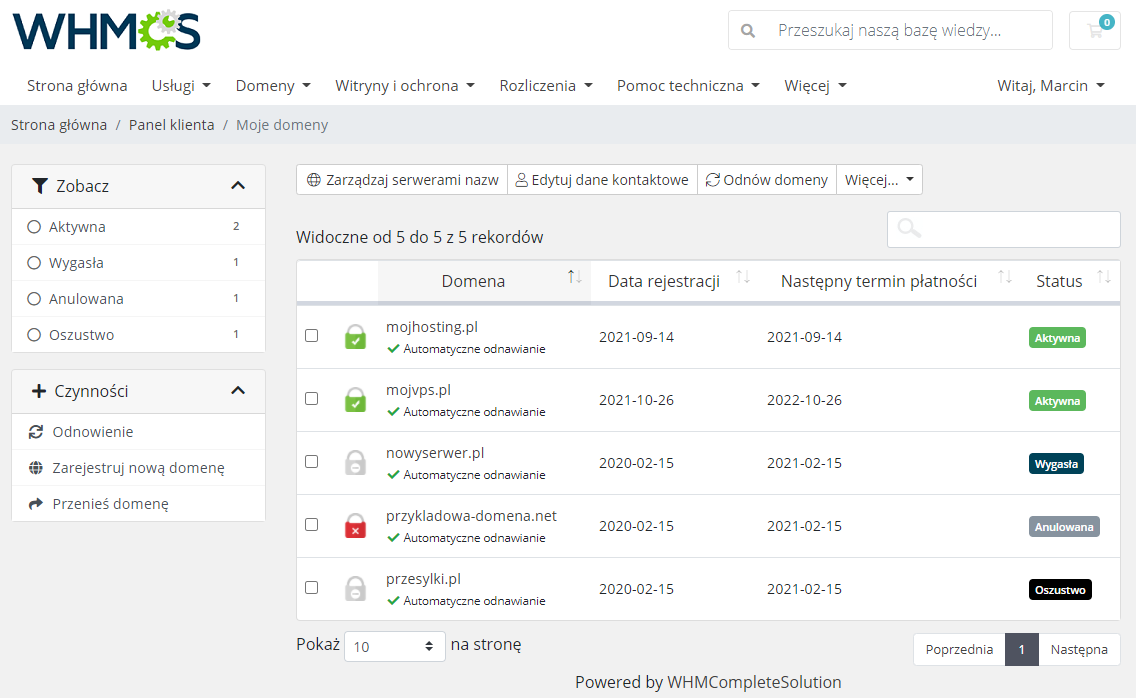Screen dimensions: 1136x698
Task: Open the Więcej... dropdown in the toolbar
Action: tap(879, 180)
